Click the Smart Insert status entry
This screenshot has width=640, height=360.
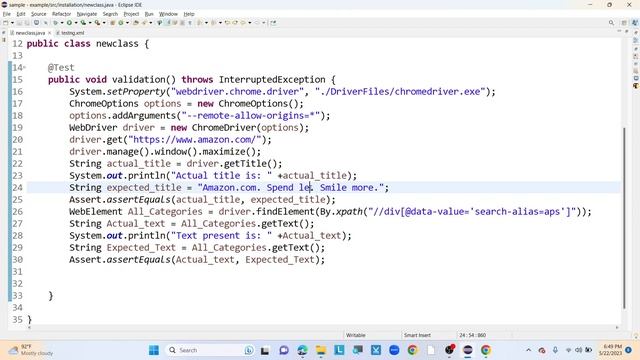click(417, 335)
